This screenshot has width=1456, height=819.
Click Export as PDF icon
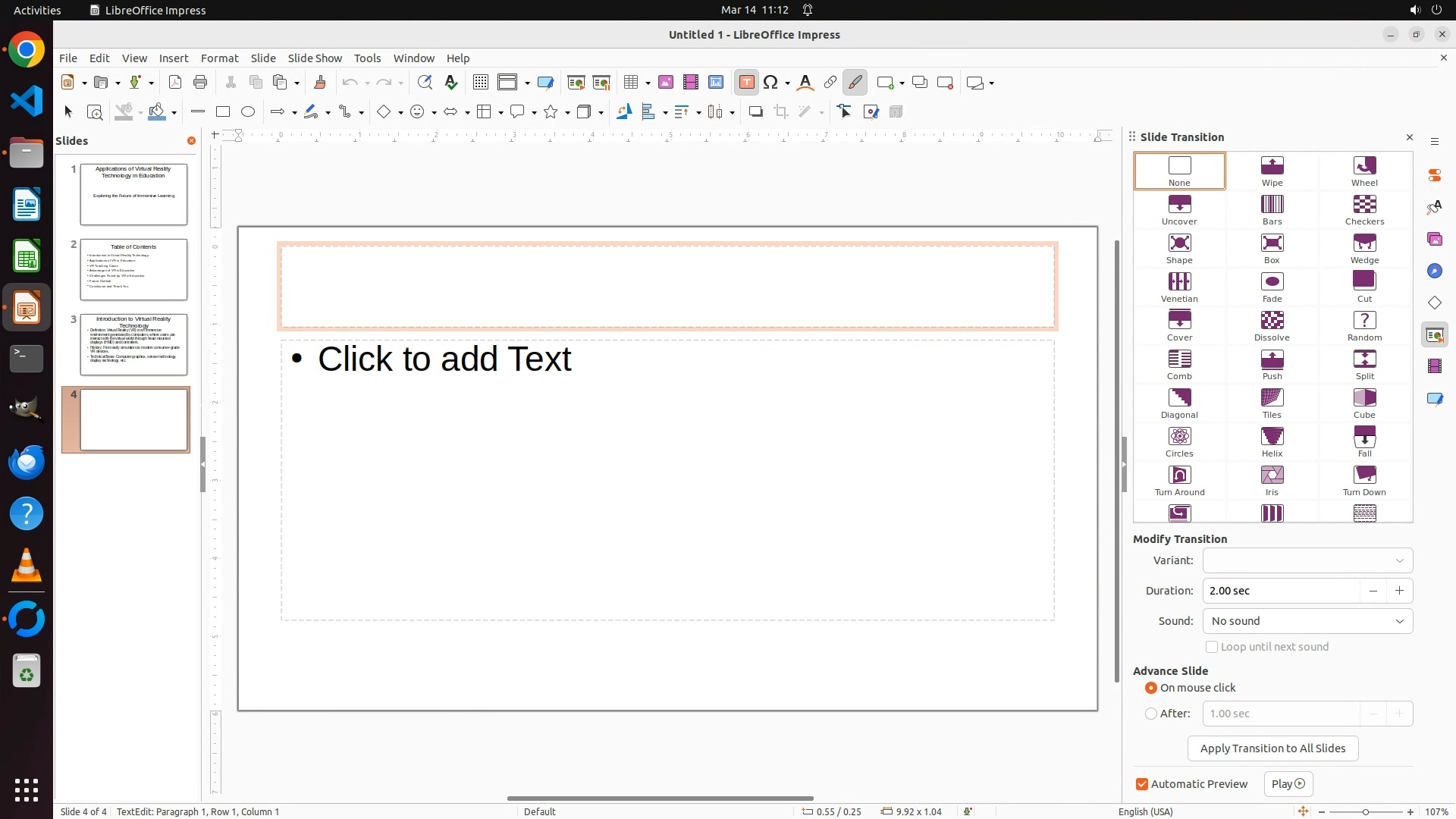[x=175, y=83]
